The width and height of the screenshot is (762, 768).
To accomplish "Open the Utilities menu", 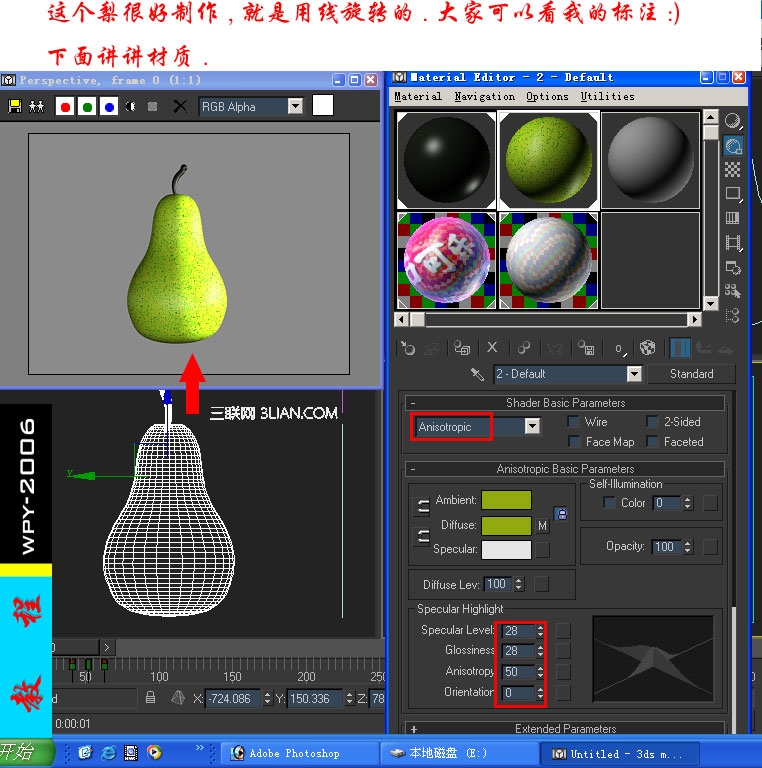I will [x=607, y=96].
